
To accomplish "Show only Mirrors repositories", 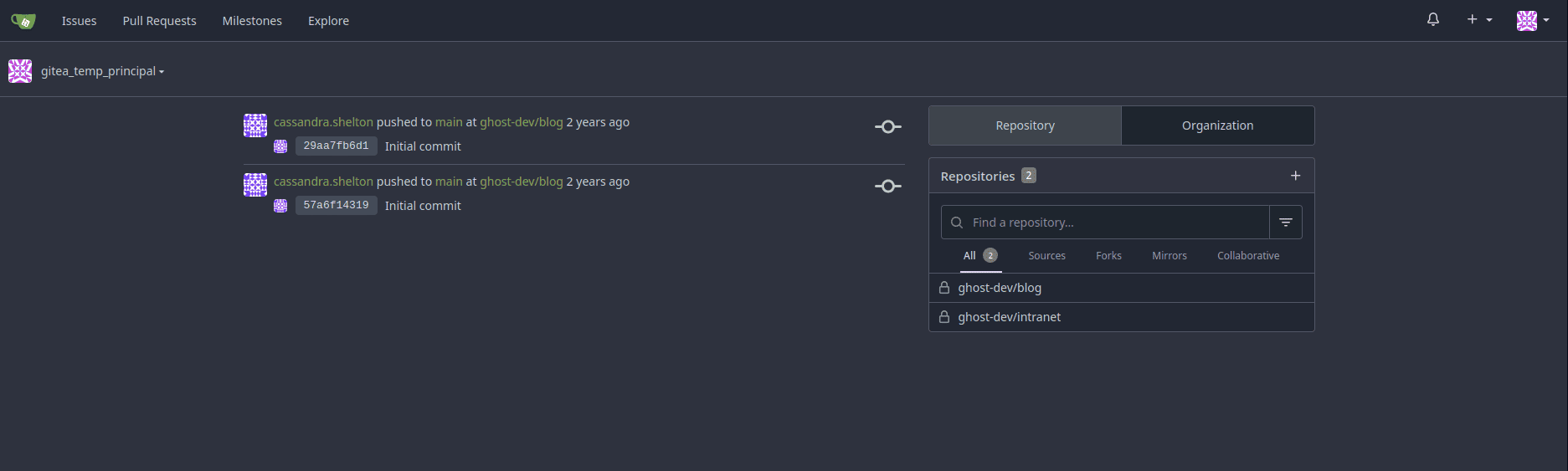I will [x=1169, y=256].
